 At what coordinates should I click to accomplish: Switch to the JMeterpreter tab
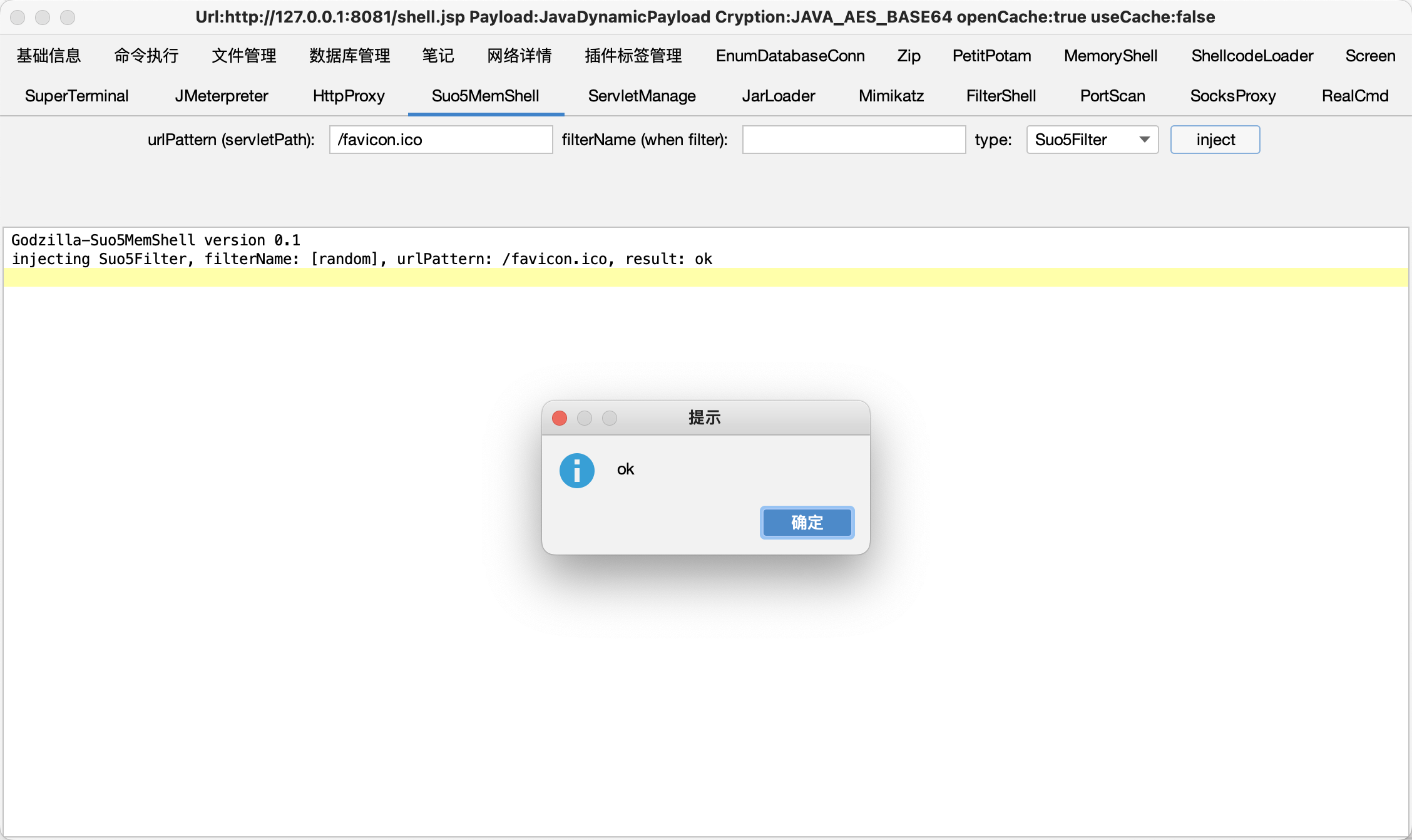221,96
